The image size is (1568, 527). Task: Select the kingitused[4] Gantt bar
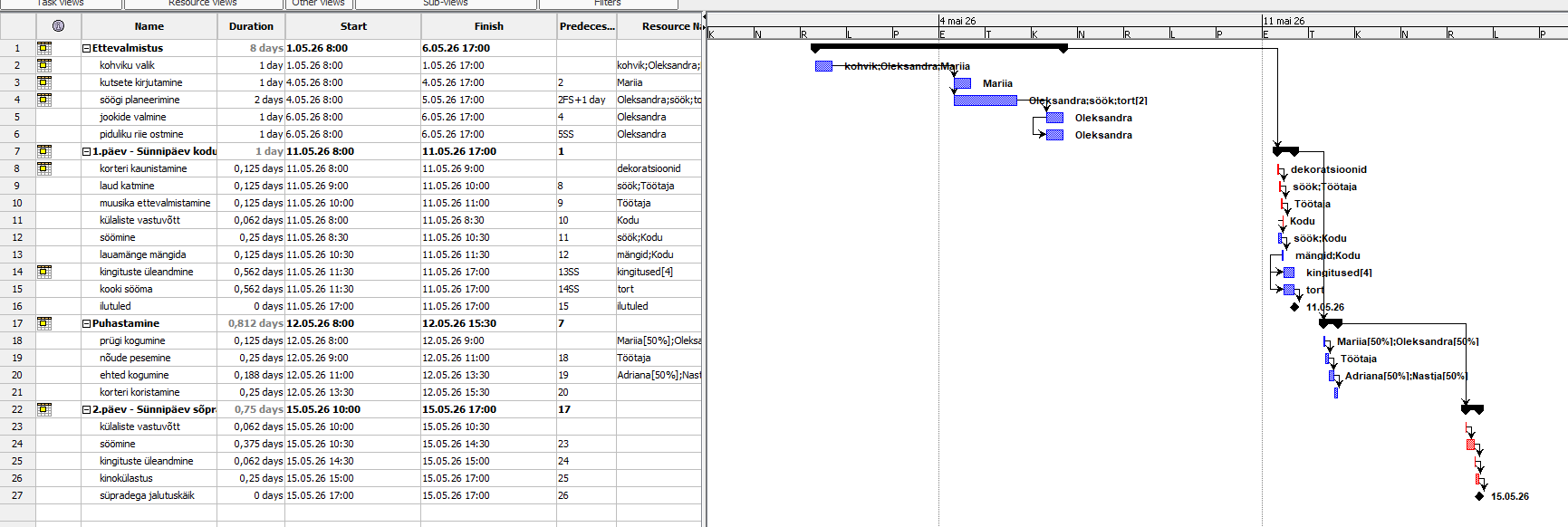click(x=1289, y=273)
